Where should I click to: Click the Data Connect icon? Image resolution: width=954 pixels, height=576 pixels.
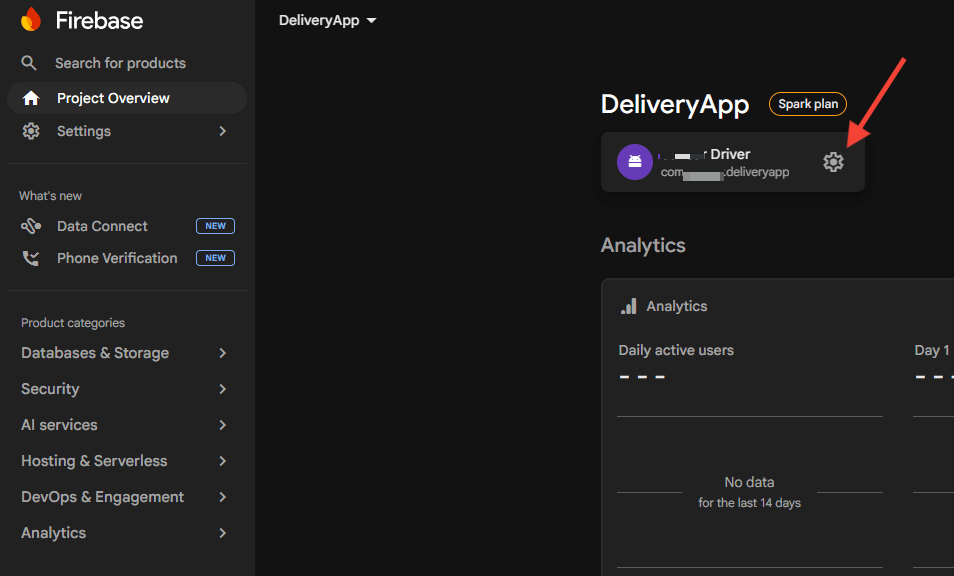pos(31,226)
